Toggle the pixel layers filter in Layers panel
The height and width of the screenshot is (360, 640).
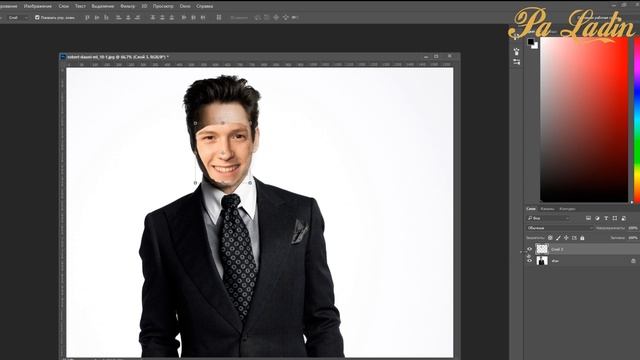pyautogui.click(x=588, y=218)
